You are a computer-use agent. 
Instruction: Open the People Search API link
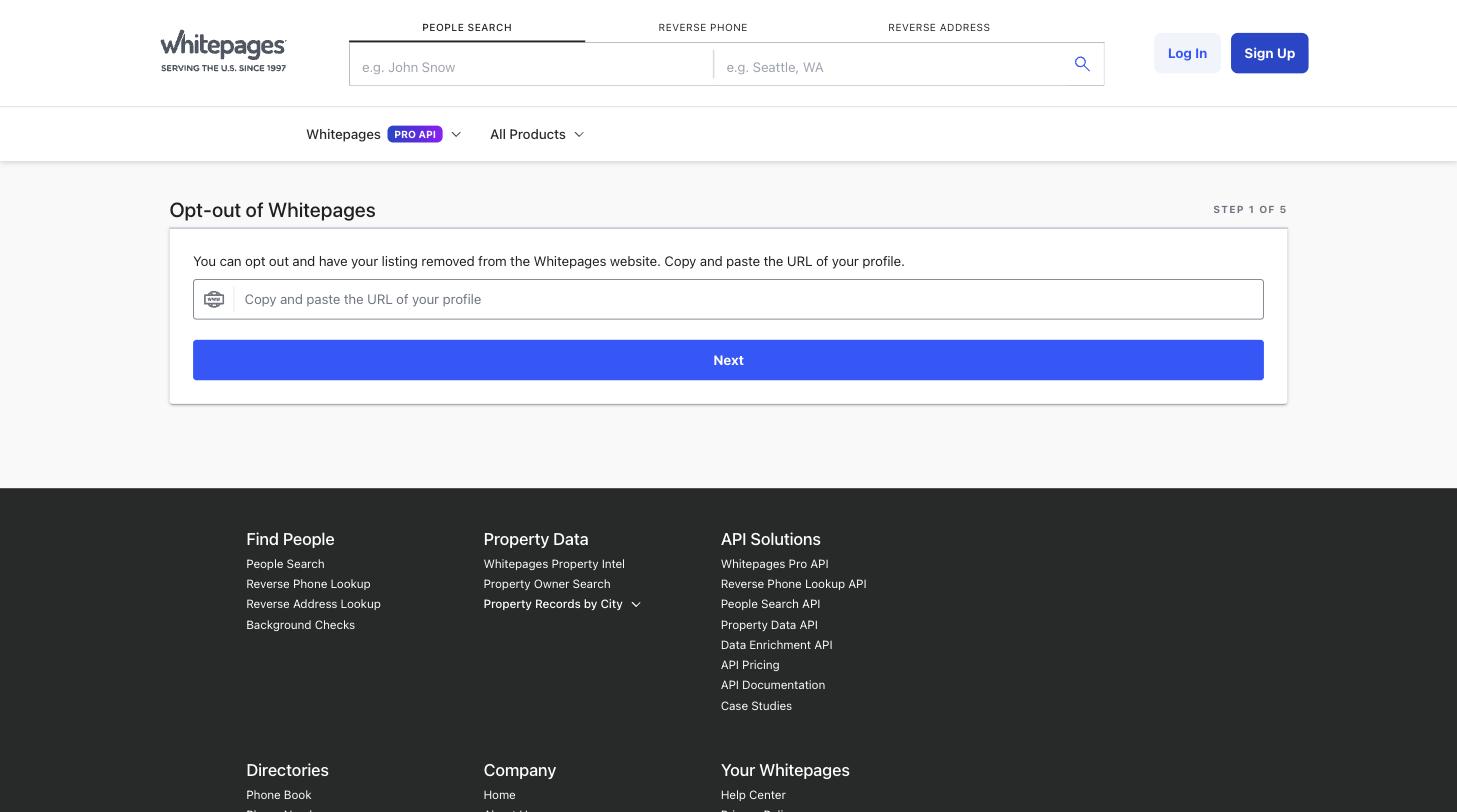click(770, 604)
